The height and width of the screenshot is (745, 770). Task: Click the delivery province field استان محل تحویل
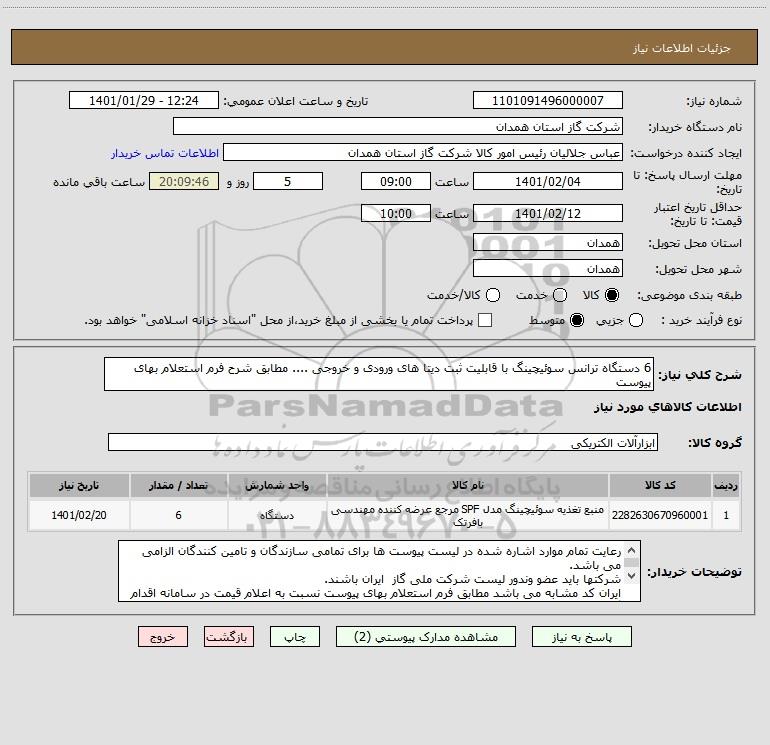click(x=548, y=243)
